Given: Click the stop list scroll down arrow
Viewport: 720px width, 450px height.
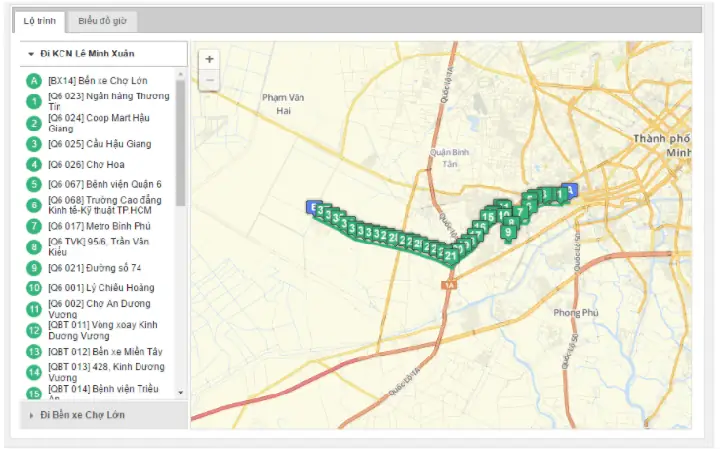Looking at the screenshot, I should (x=180, y=393).
